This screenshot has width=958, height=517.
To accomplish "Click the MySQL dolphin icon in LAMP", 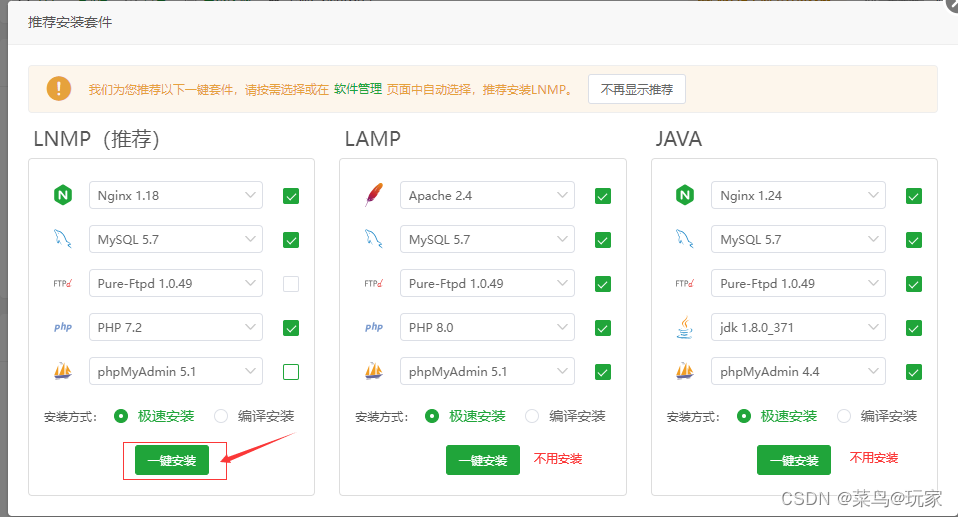I will pyautogui.click(x=374, y=239).
